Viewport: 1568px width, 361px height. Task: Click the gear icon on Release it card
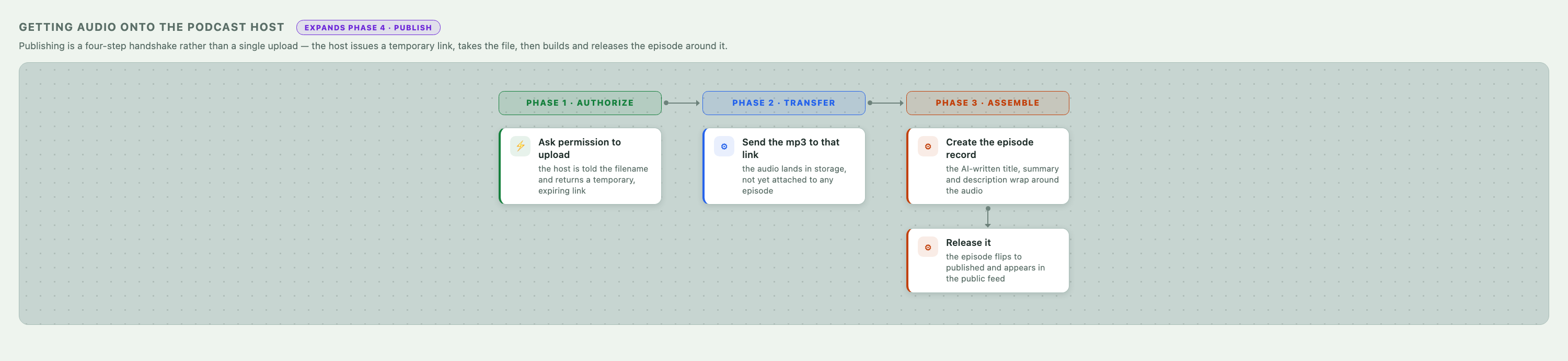point(928,247)
